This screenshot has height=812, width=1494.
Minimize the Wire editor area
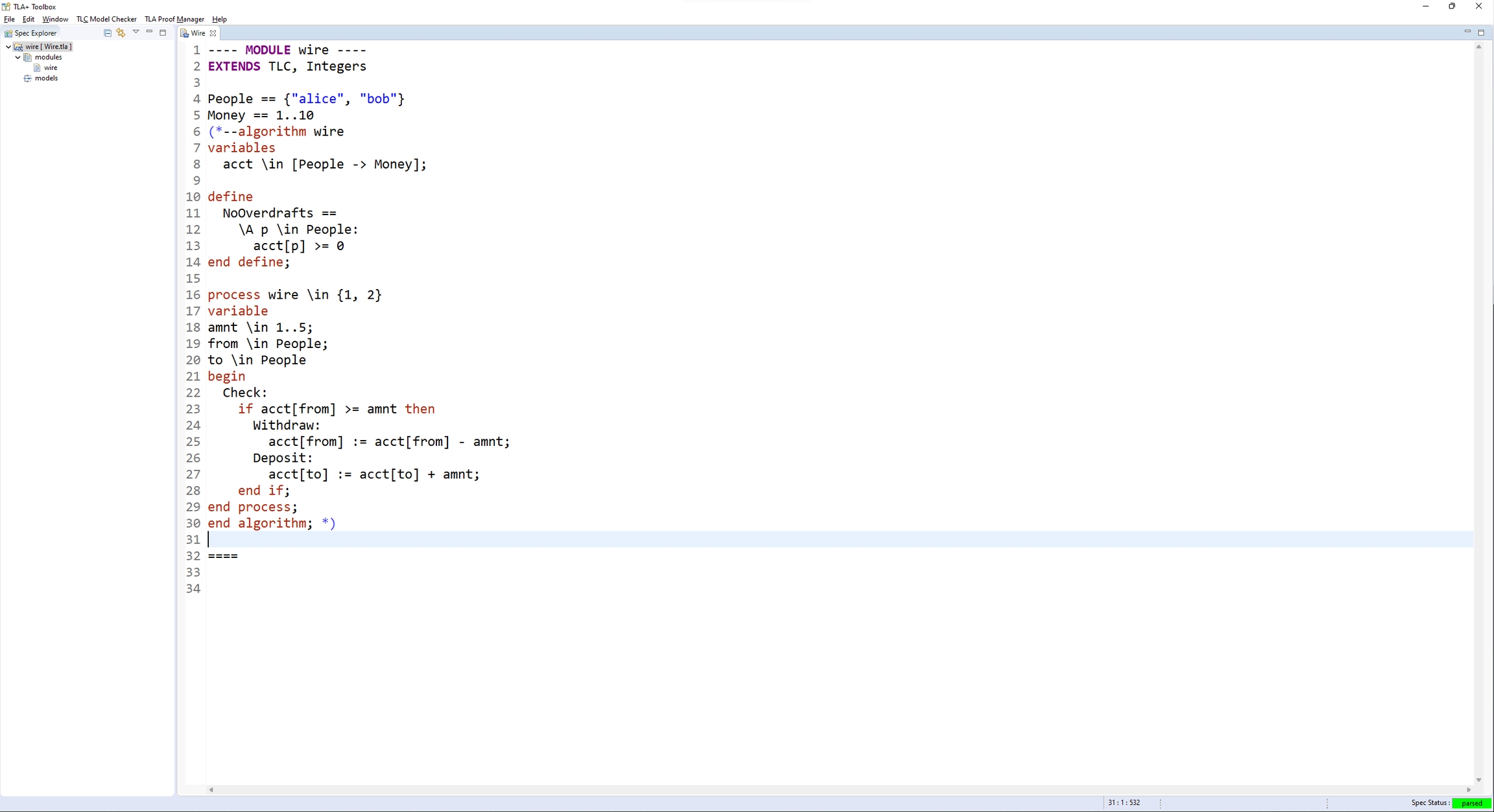click(x=1467, y=31)
